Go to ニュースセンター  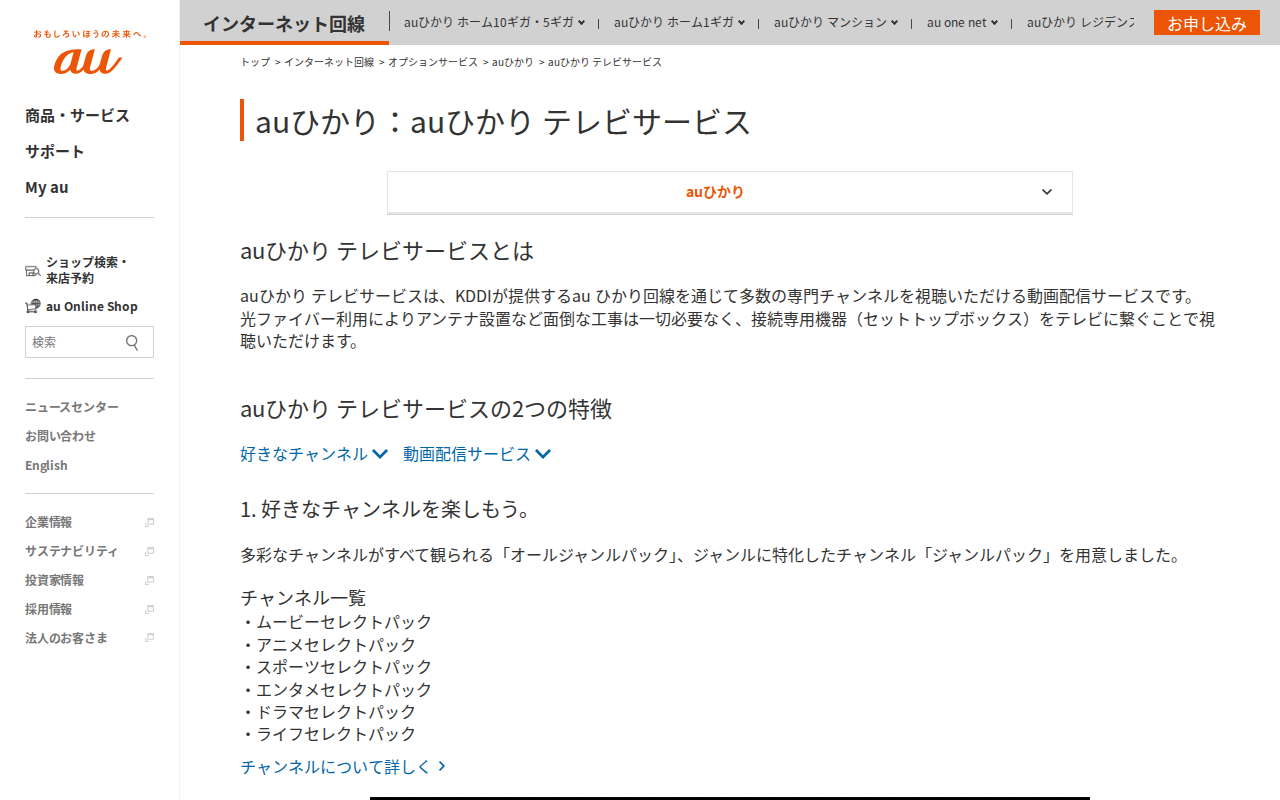(72, 407)
